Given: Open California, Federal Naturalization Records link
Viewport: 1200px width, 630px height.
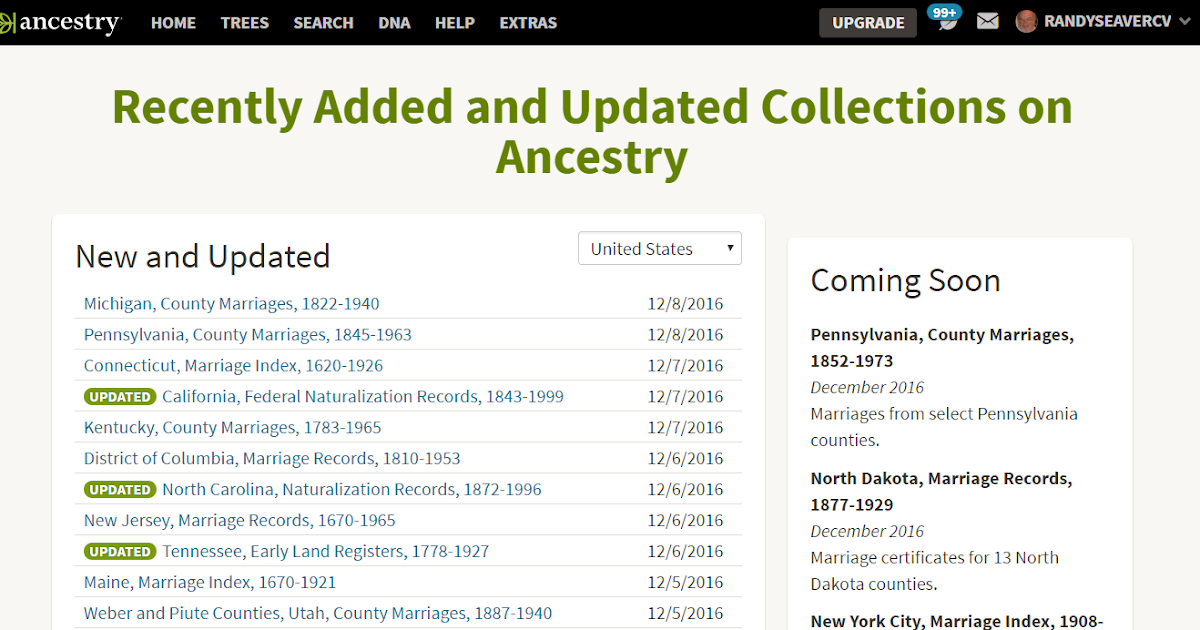Looking at the screenshot, I should tap(363, 397).
